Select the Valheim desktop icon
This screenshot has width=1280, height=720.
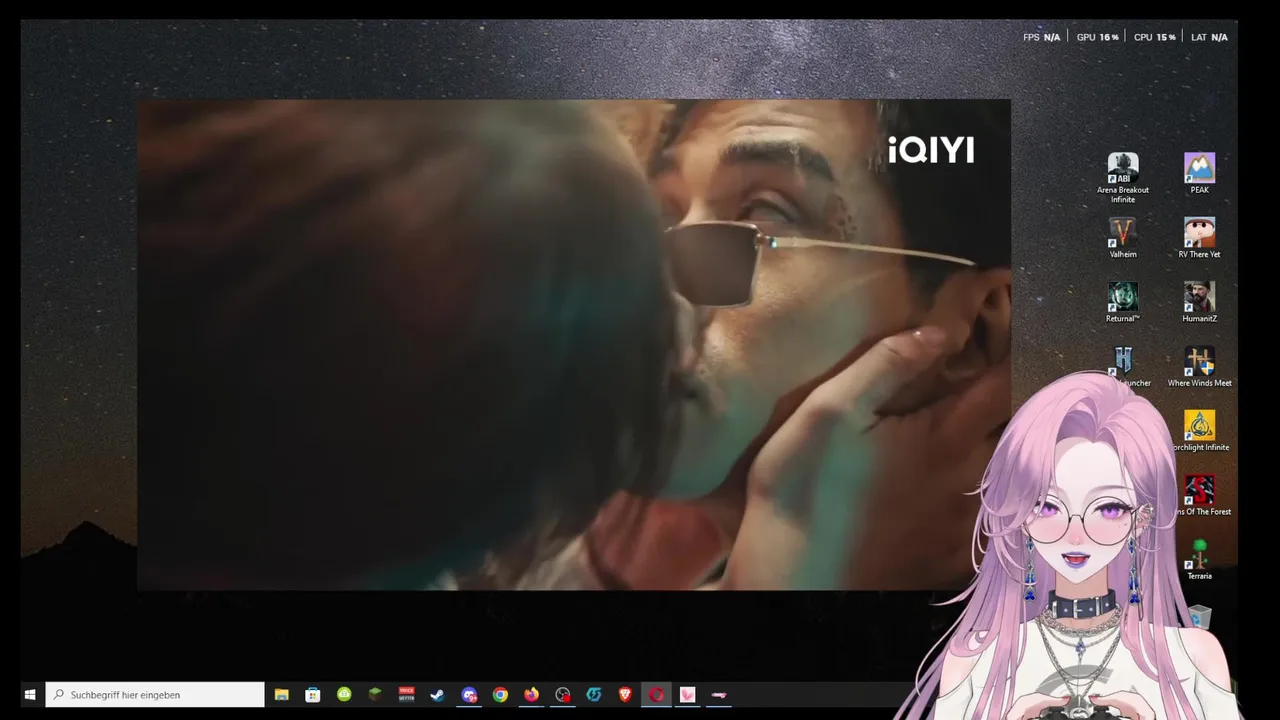[x=1122, y=238]
